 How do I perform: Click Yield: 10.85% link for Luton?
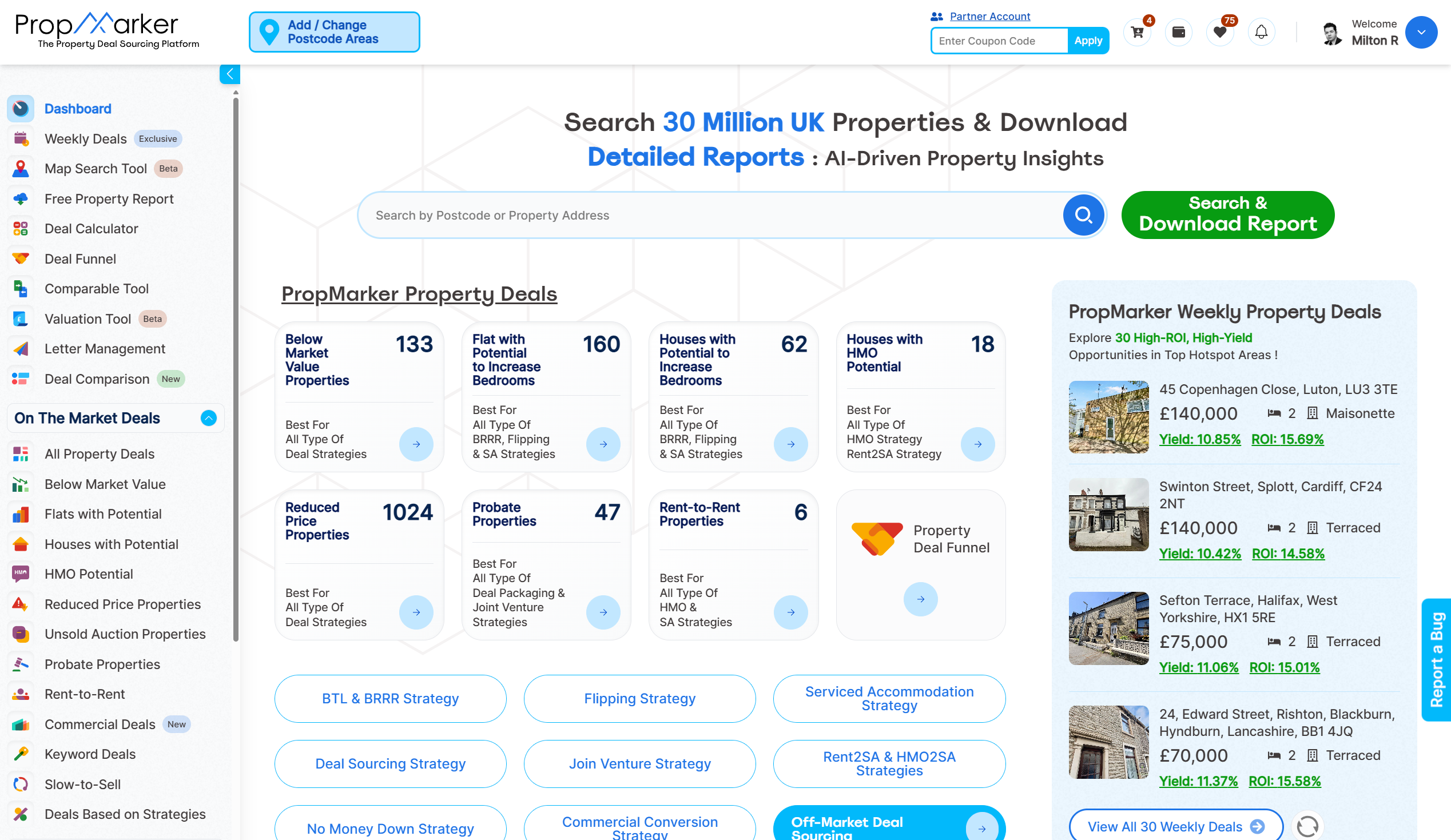(1199, 439)
